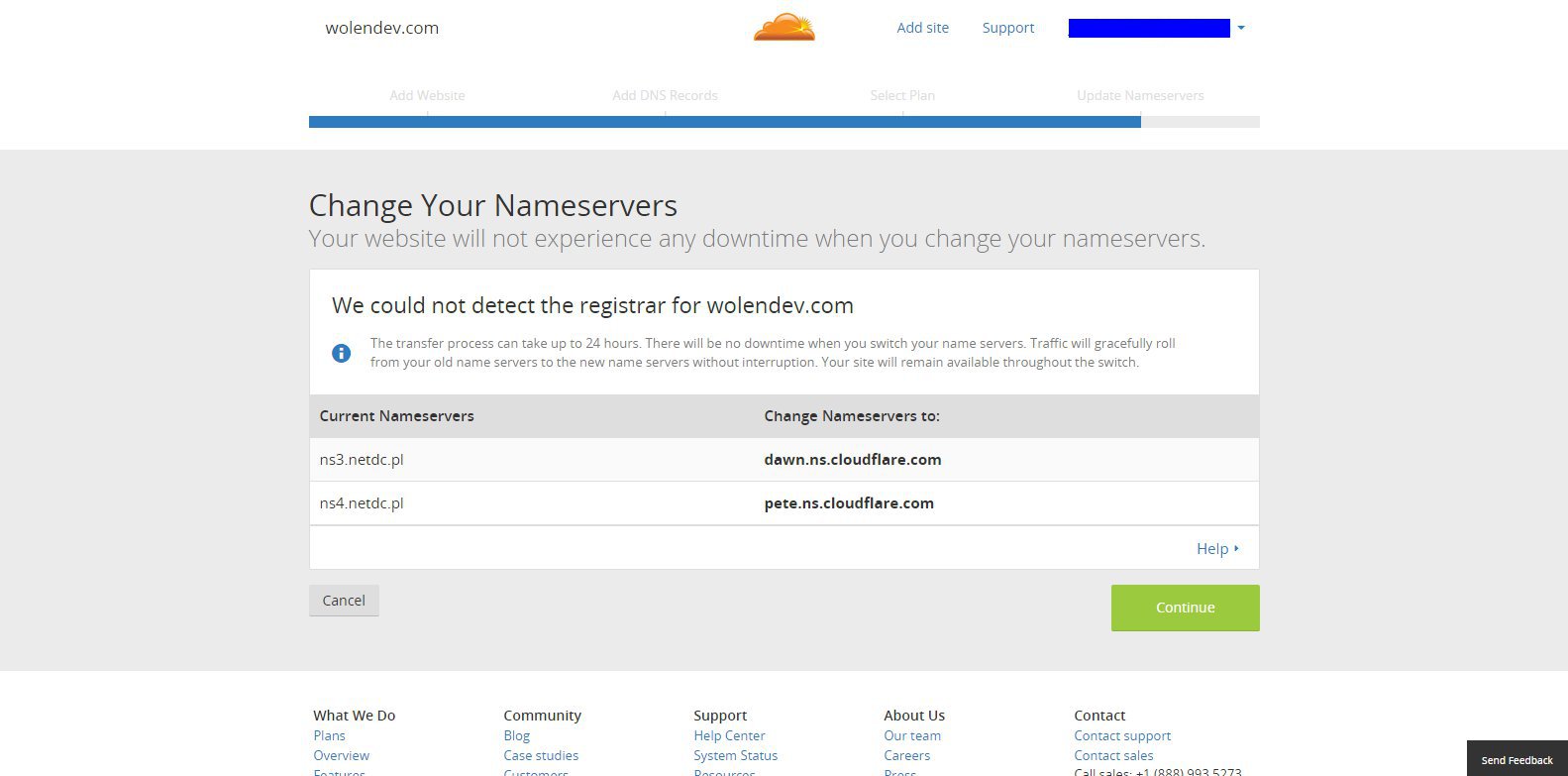This screenshot has width=1568, height=776.
Task: Open the Support menu item
Action: [1007, 28]
